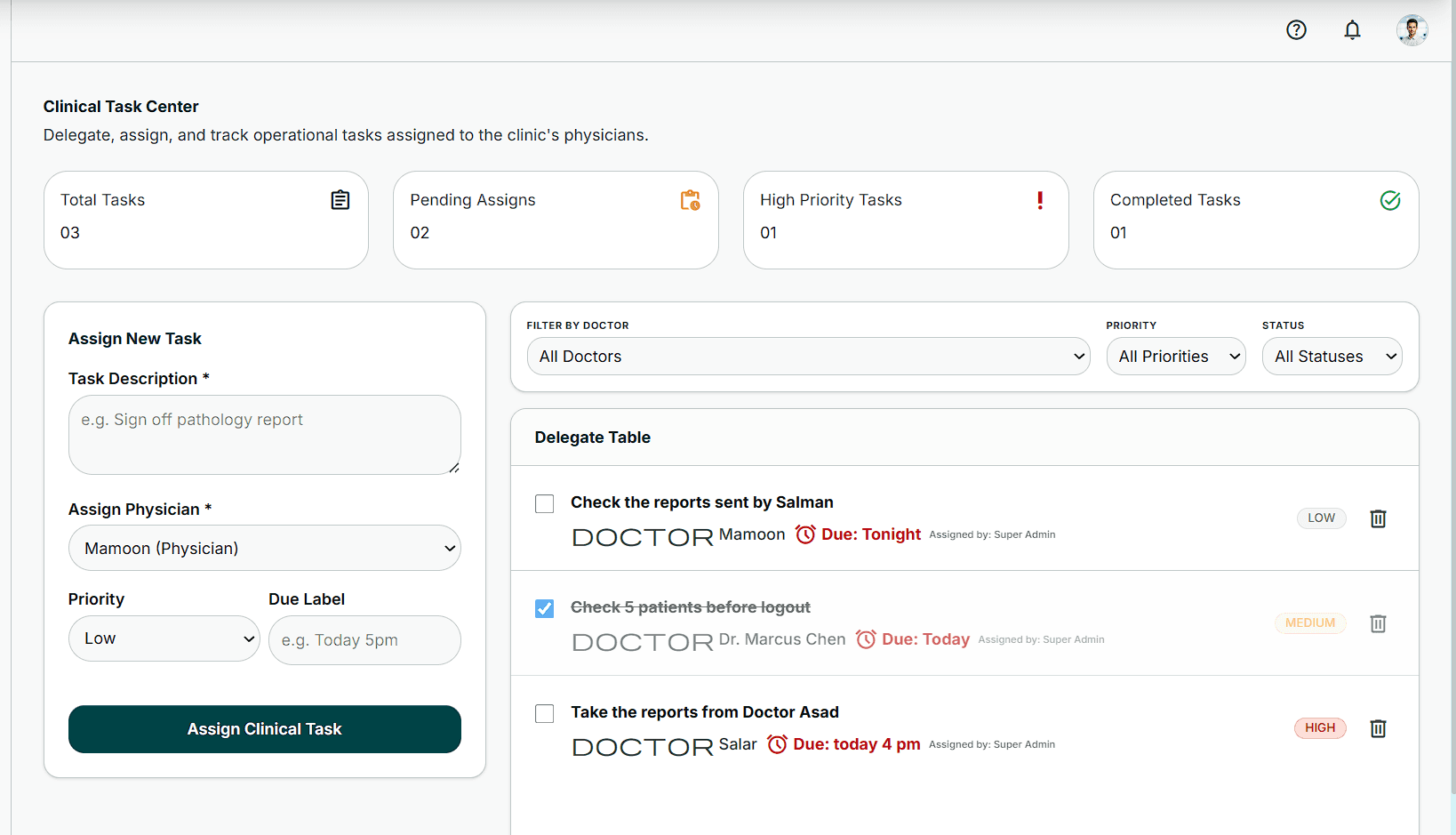This screenshot has width=1456, height=835.
Task: Uncheck Check 5 patients before logout task
Action: (545, 609)
